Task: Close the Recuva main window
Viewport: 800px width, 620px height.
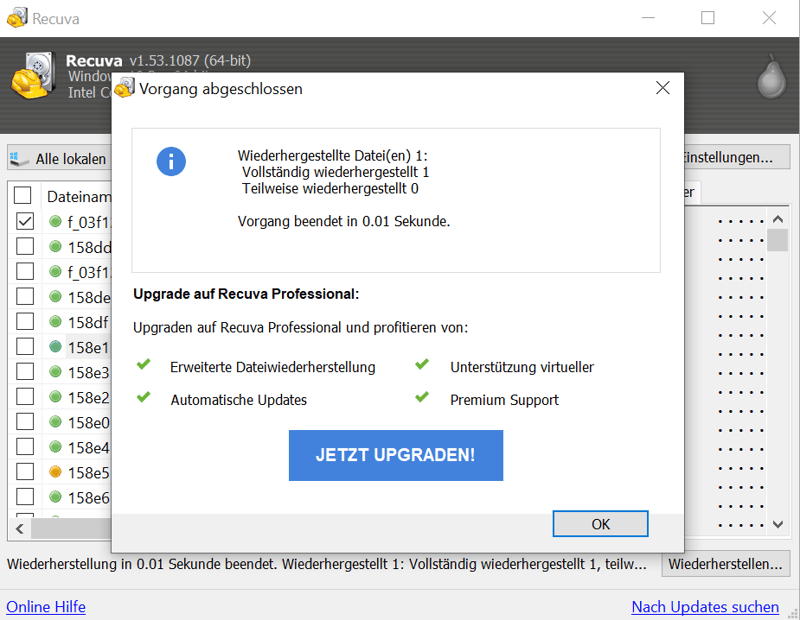Action: click(769, 18)
